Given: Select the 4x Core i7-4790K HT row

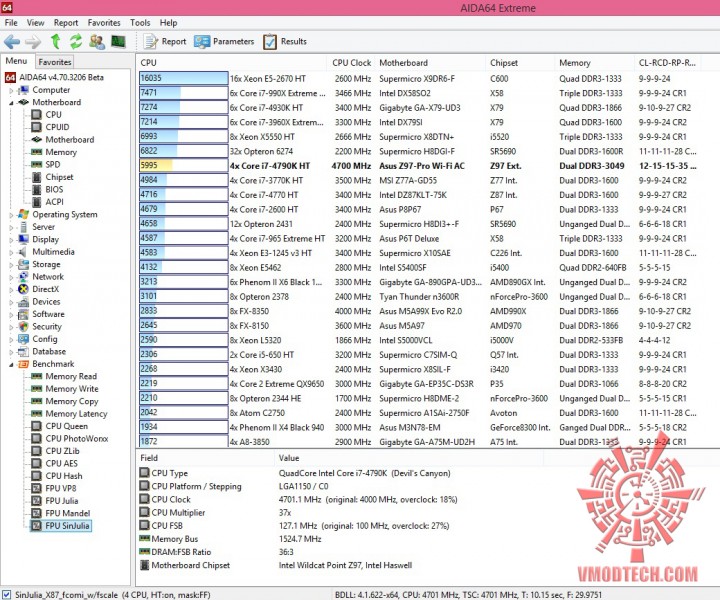Looking at the screenshot, I should 418,166.
